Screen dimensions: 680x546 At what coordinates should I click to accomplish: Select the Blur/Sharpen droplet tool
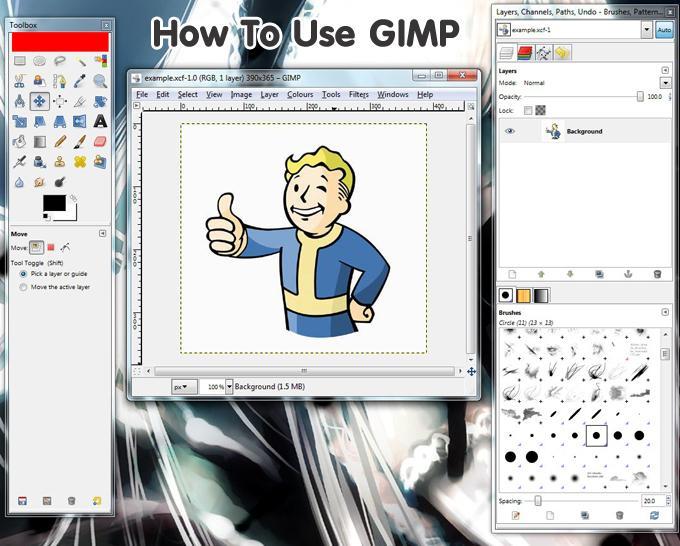pos(20,182)
